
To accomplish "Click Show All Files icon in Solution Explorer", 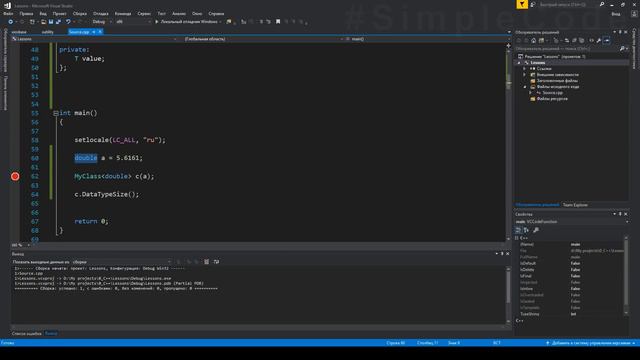I will (x=582, y=40).
